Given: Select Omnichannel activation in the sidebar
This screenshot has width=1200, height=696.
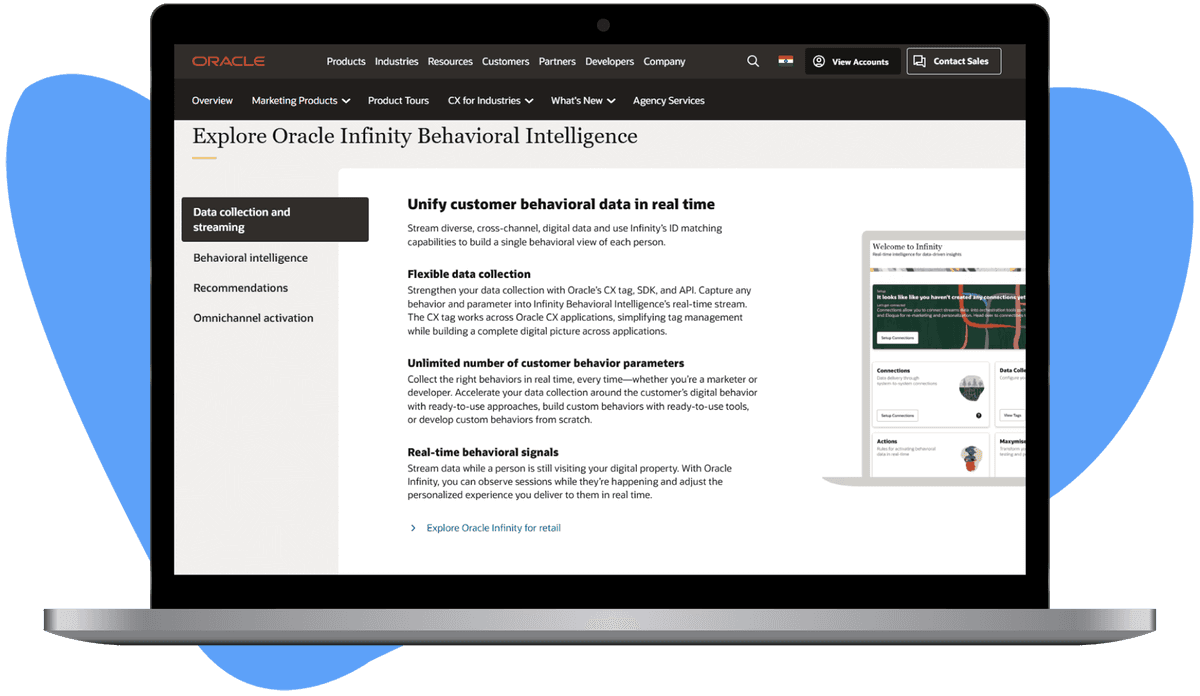Looking at the screenshot, I should click(255, 317).
